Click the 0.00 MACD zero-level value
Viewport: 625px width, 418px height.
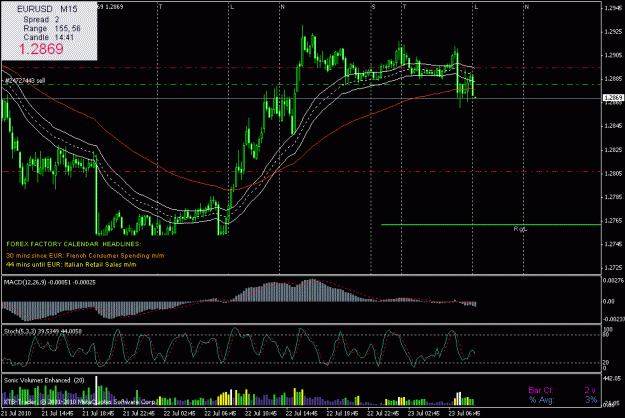pos(609,301)
